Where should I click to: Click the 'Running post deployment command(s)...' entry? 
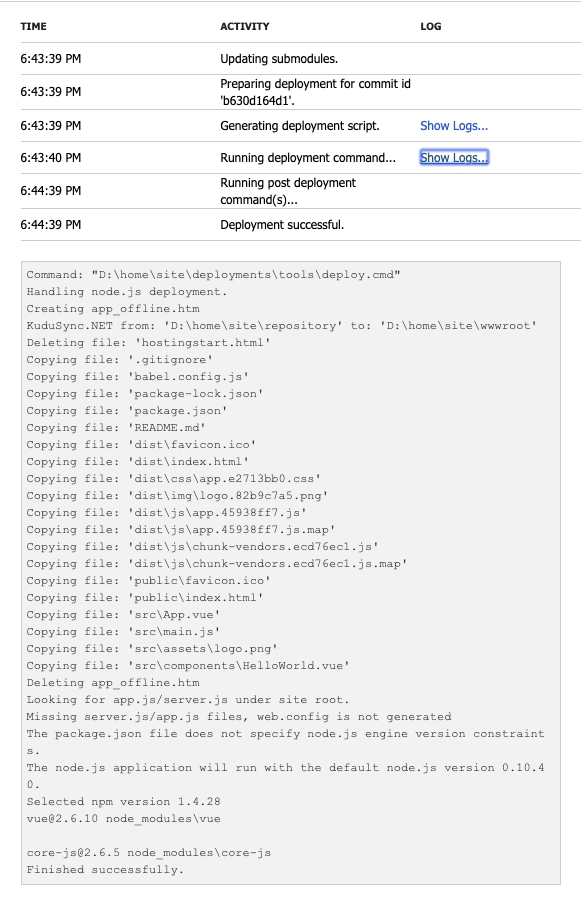[288, 191]
